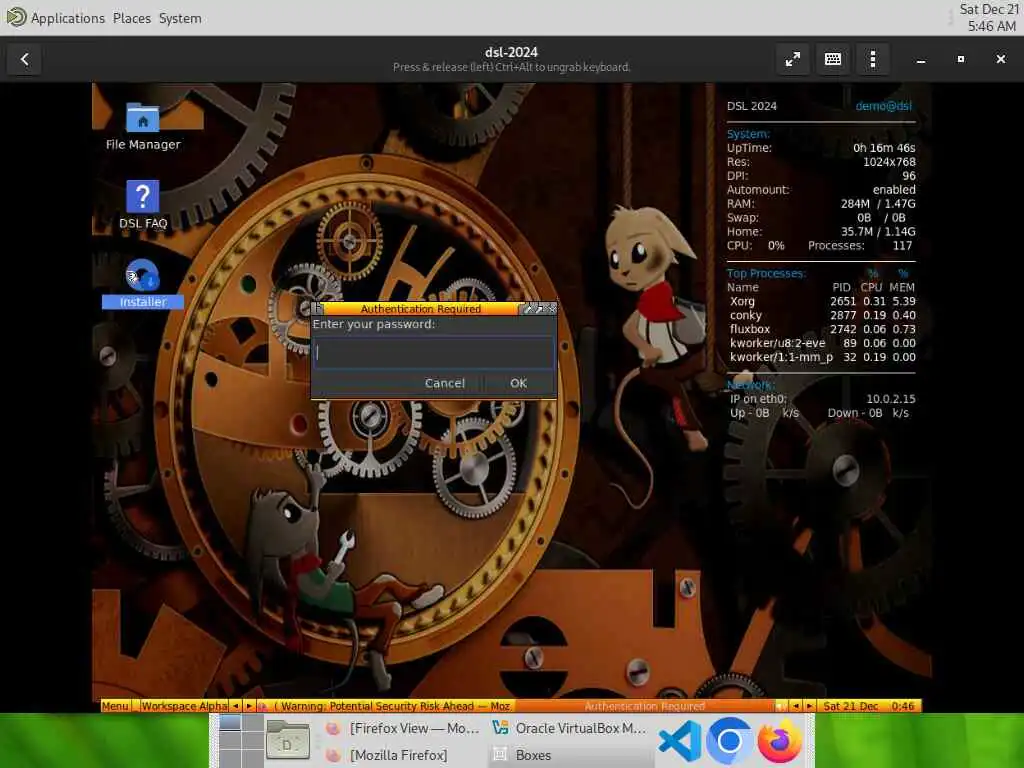The height and width of the screenshot is (768, 1024).
Task: Switch to previous workspace arrow beside Workspace Alpha
Action: [235, 706]
